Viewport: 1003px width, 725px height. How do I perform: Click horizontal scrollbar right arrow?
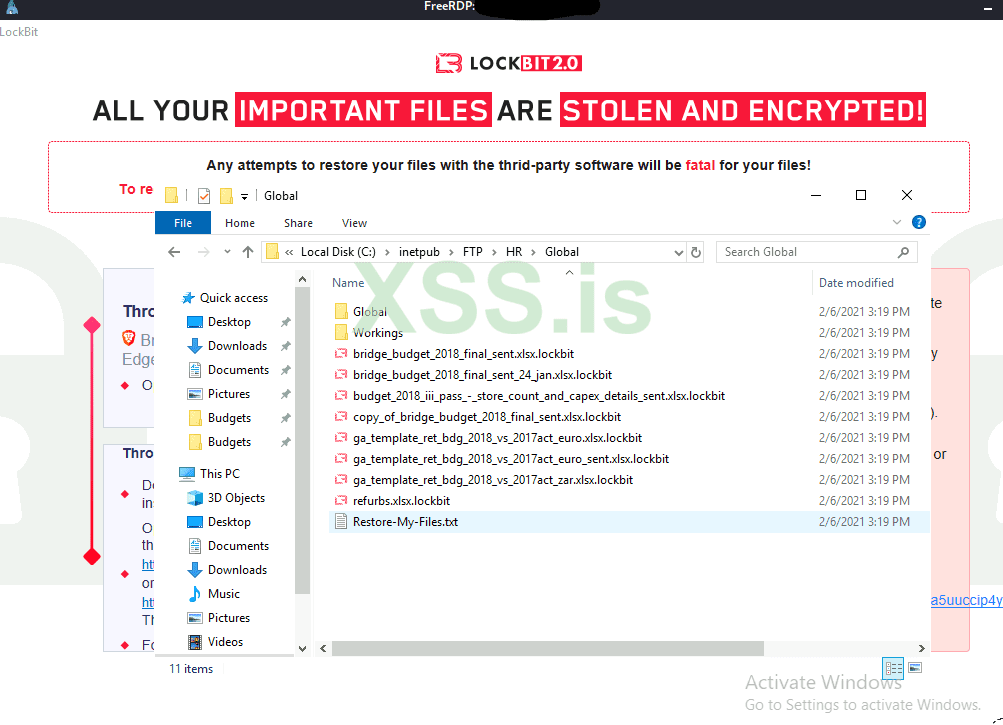(x=921, y=649)
